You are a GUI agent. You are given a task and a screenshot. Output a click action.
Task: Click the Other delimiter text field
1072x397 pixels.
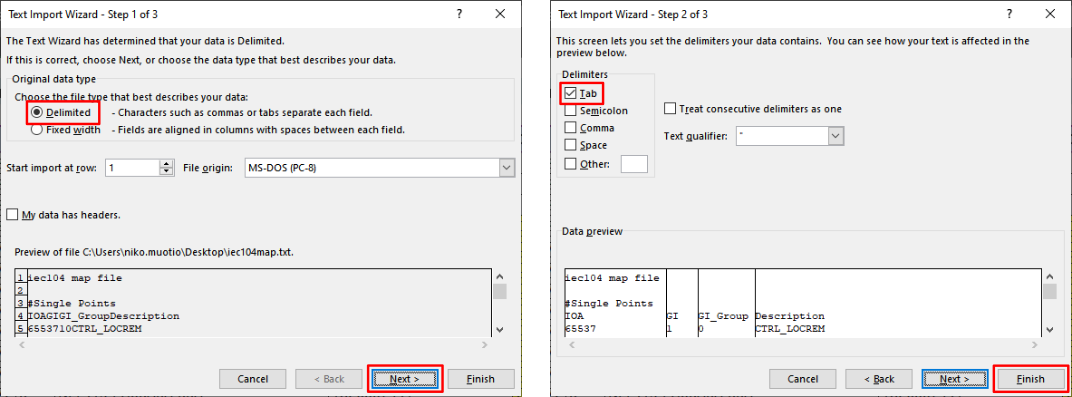click(x=634, y=163)
